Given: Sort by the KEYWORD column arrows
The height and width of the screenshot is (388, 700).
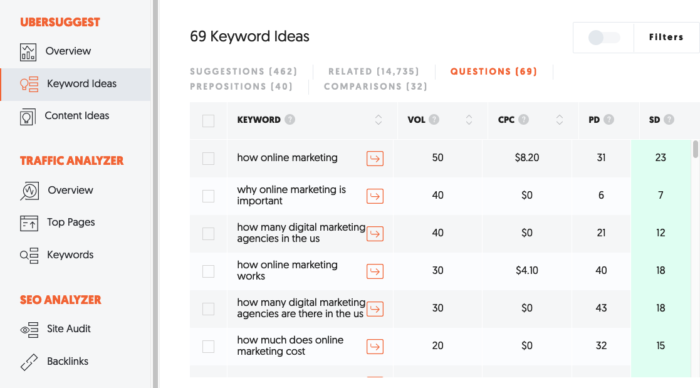Looking at the screenshot, I should click(x=378, y=120).
